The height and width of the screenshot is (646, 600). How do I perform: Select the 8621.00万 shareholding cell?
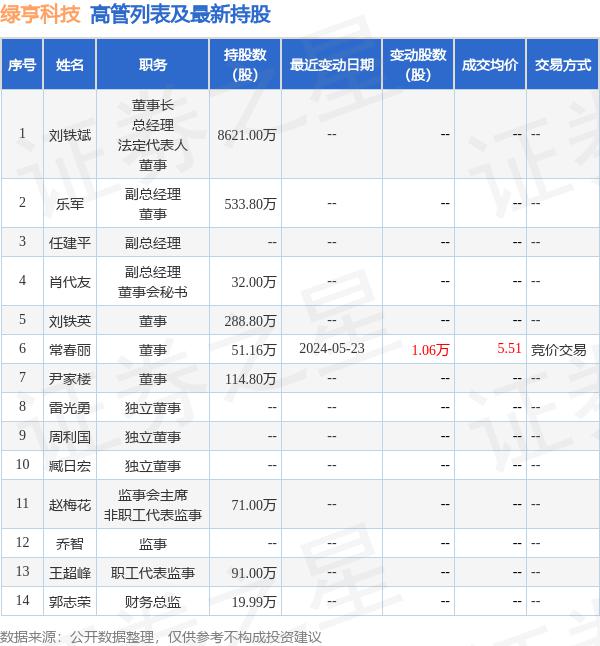tap(246, 134)
